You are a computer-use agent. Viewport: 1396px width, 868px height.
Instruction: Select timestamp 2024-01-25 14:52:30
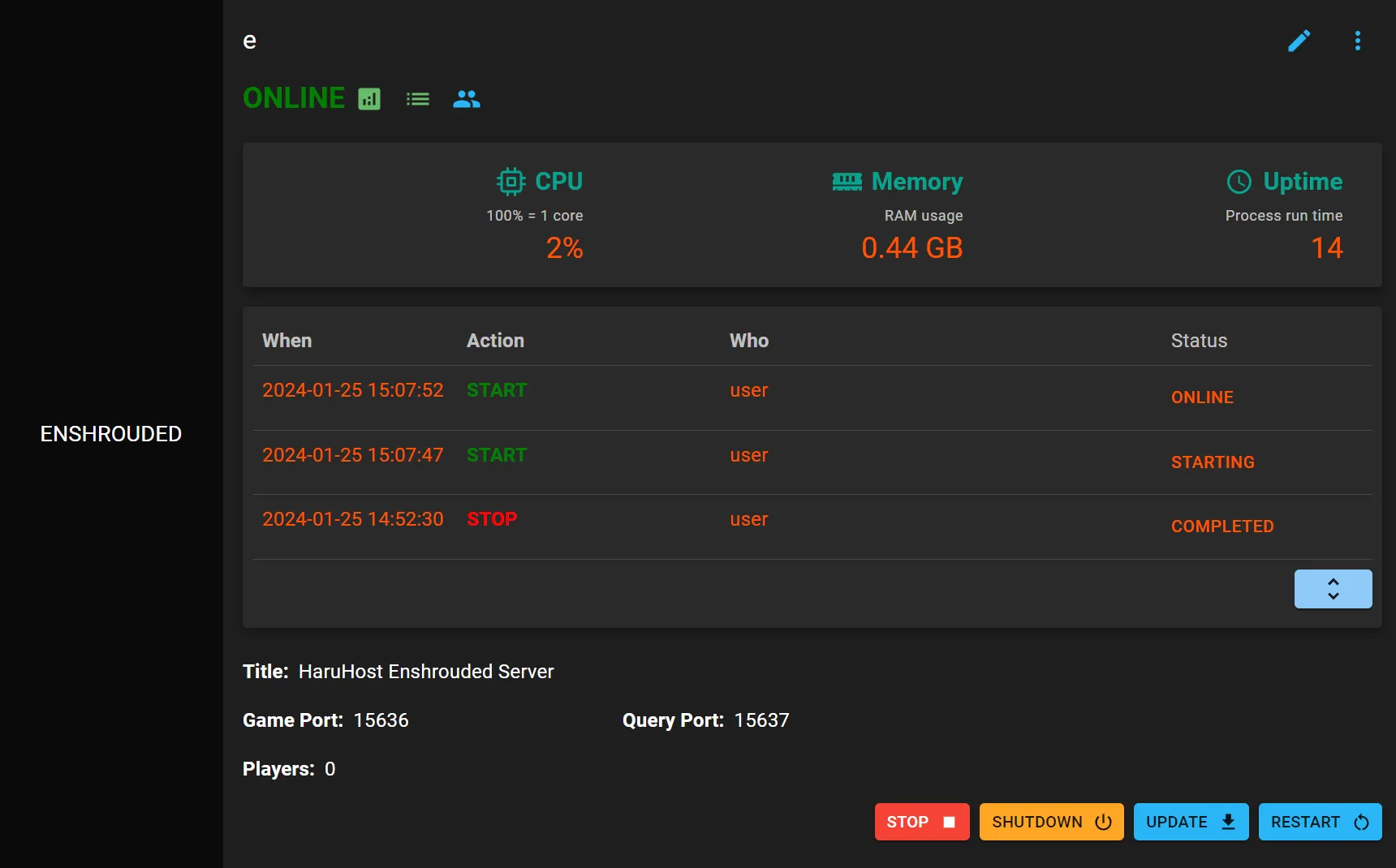point(353,519)
